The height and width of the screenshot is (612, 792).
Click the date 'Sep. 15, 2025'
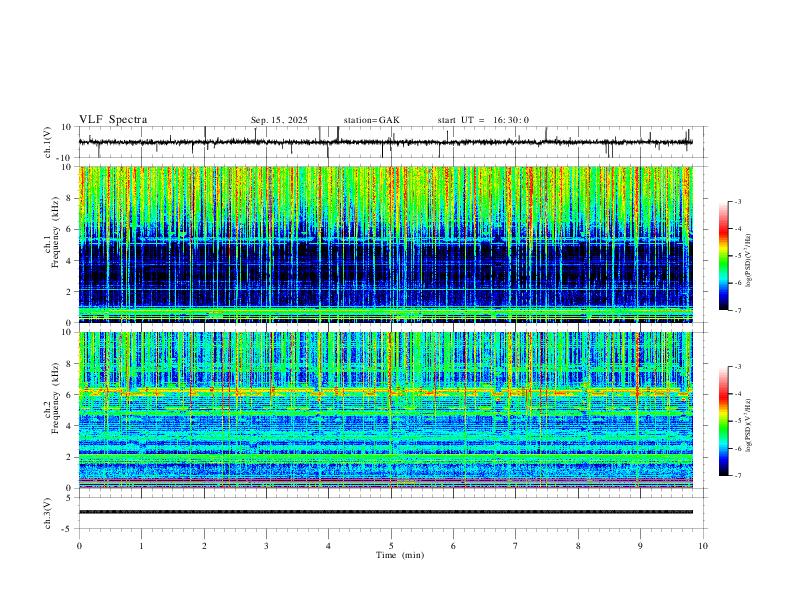tap(279, 120)
